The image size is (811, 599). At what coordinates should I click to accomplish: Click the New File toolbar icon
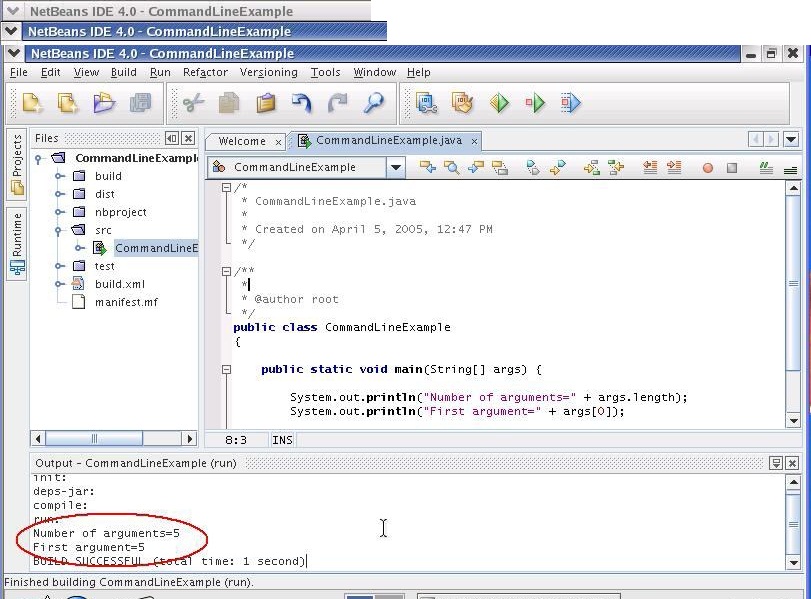tap(32, 102)
